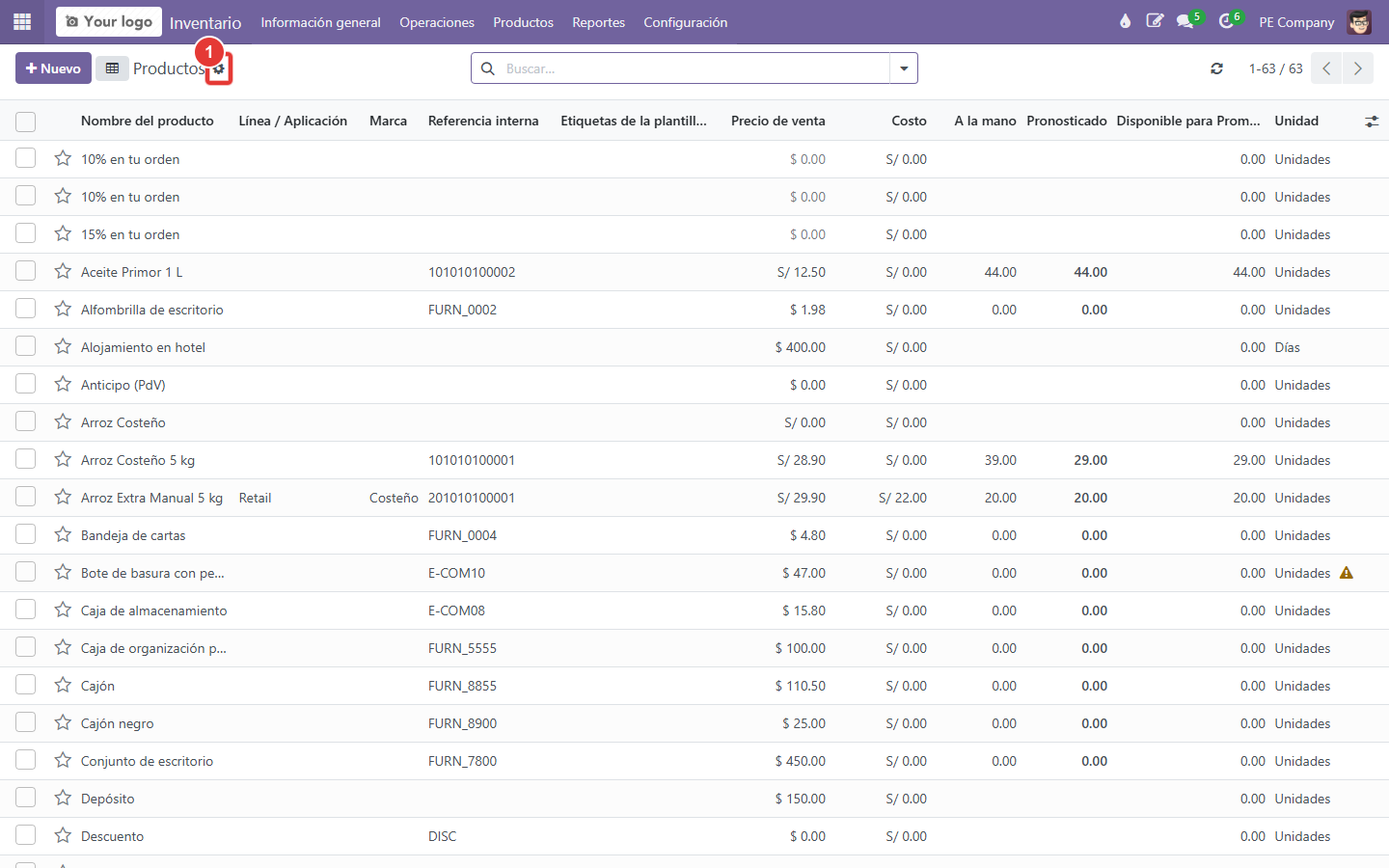The image size is (1389, 868).
Task: Open the activities clock icon
Action: (x=1227, y=21)
